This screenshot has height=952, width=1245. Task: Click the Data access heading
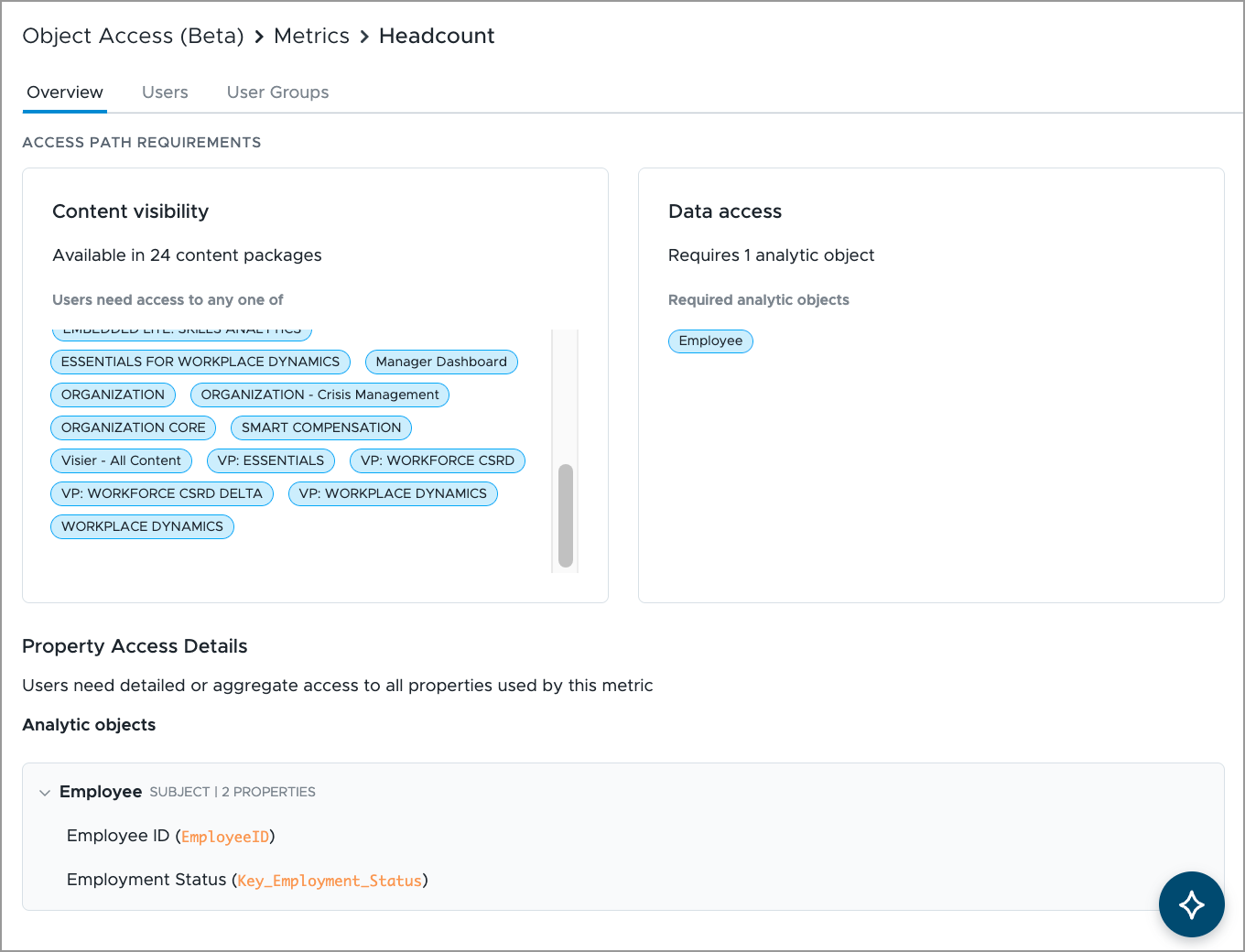pos(725,211)
